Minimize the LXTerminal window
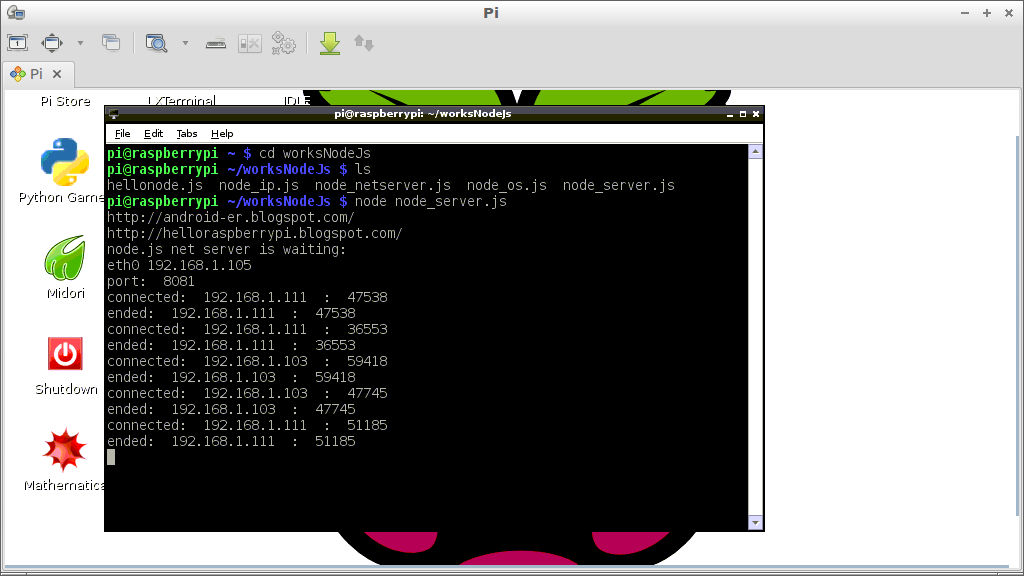The width and height of the screenshot is (1024, 576). (730, 114)
